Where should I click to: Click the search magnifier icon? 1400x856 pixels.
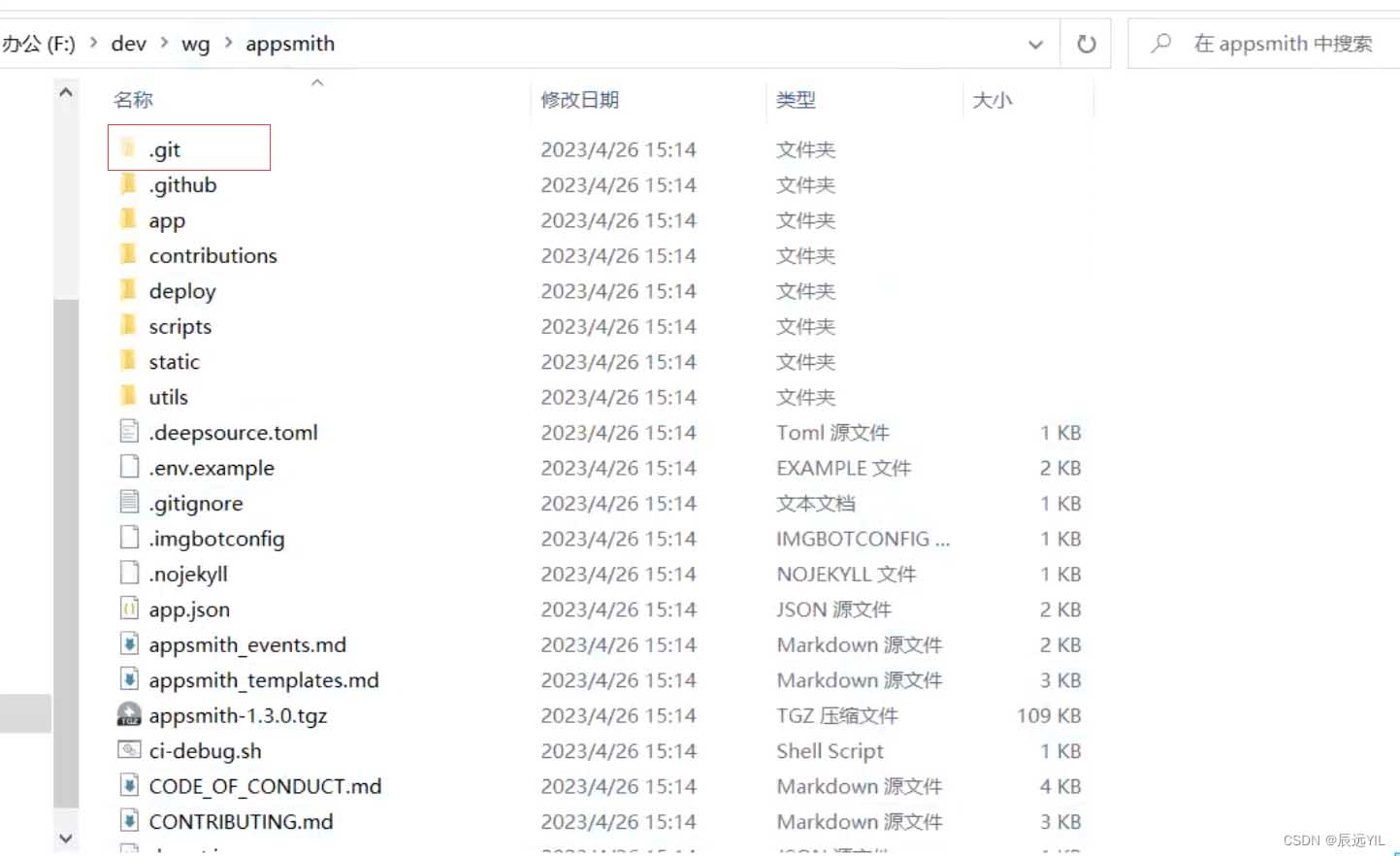pyautogui.click(x=1160, y=44)
